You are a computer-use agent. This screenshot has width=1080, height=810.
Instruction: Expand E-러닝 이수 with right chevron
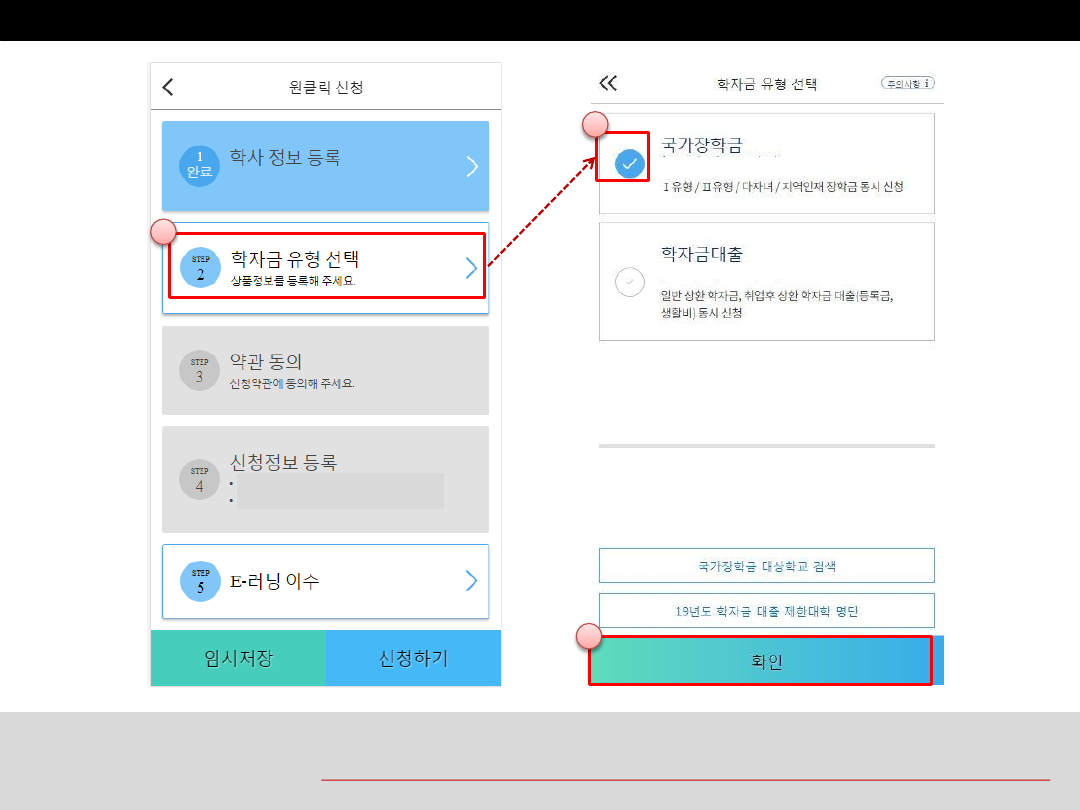471,581
